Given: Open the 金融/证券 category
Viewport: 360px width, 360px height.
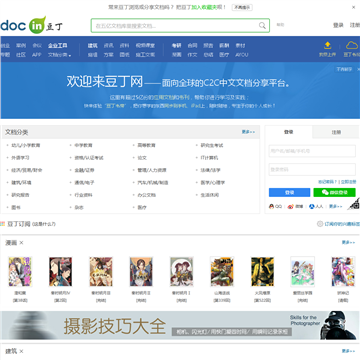Looking at the screenshot, I should point(84,170).
